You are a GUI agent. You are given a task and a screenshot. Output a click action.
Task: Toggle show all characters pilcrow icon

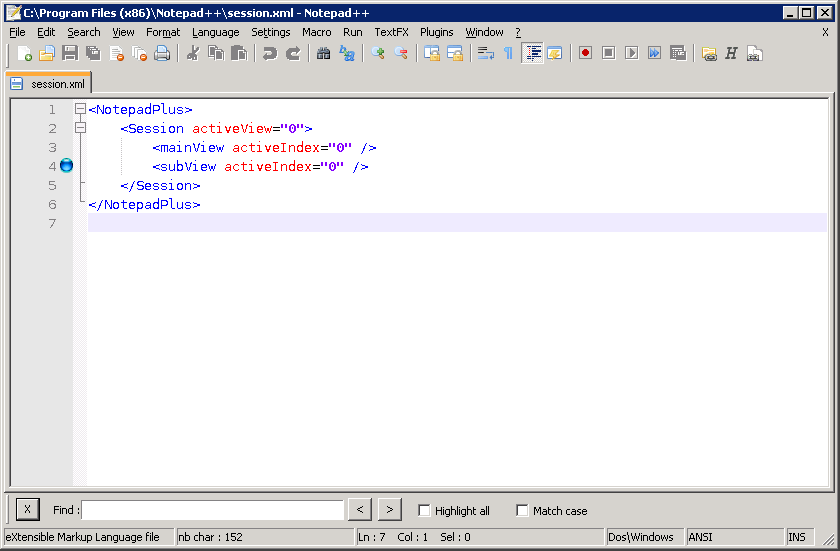point(508,54)
